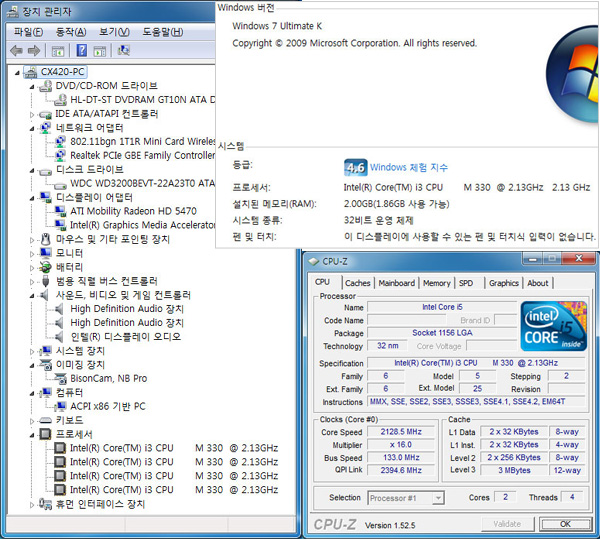This screenshot has height=540, width=600.
Task: Click the blue Help question mark toolbar icon
Action: [x=82, y=50]
